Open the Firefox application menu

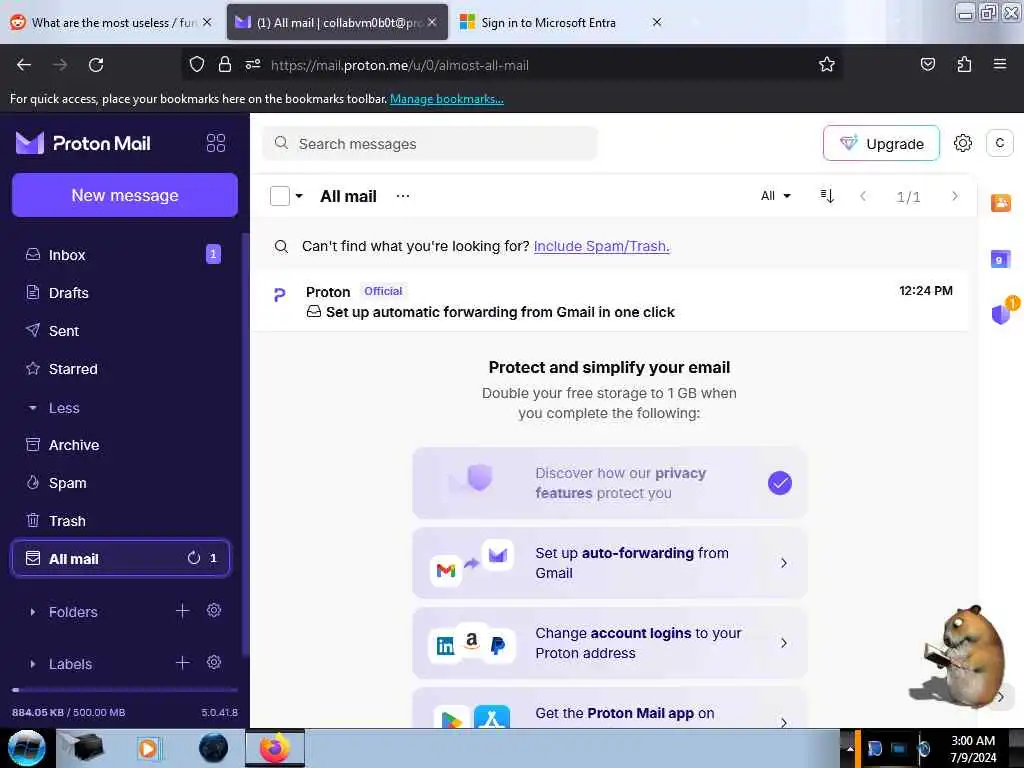1000,65
